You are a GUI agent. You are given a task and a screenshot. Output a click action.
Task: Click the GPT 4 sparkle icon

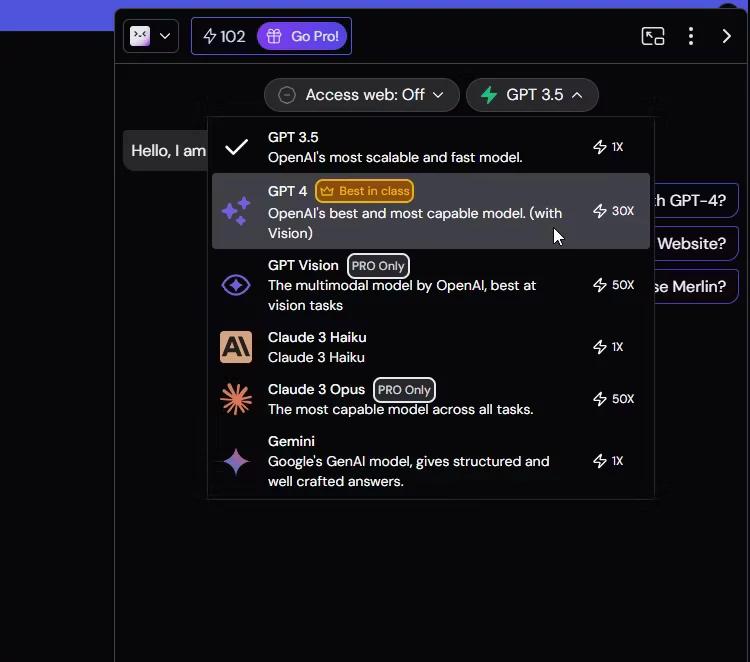[236, 211]
